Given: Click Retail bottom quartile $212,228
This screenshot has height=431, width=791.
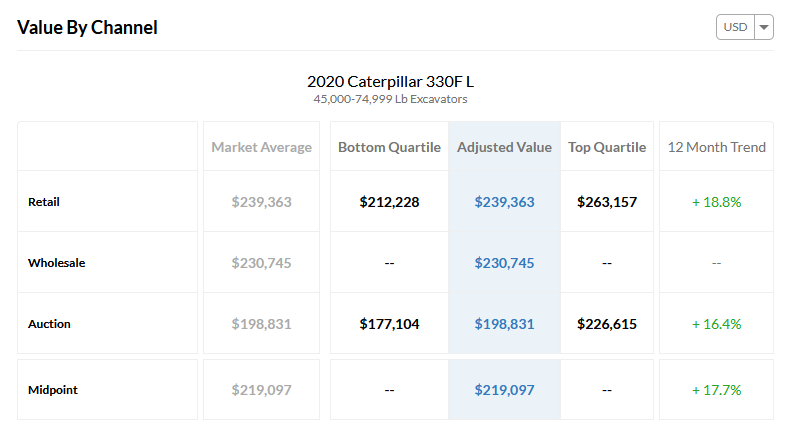Looking at the screenshot, I should click(389, 202).
